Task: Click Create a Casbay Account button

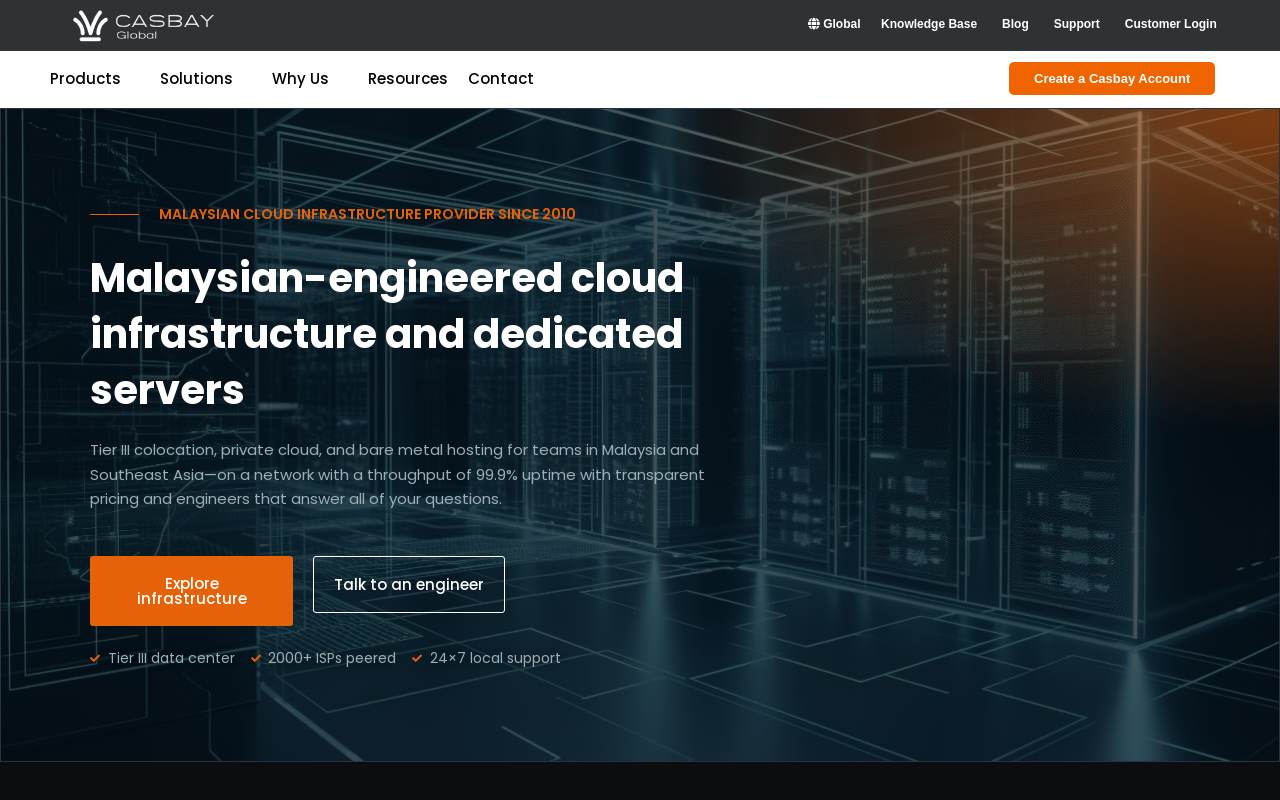Action: [x=1112, y=79]
